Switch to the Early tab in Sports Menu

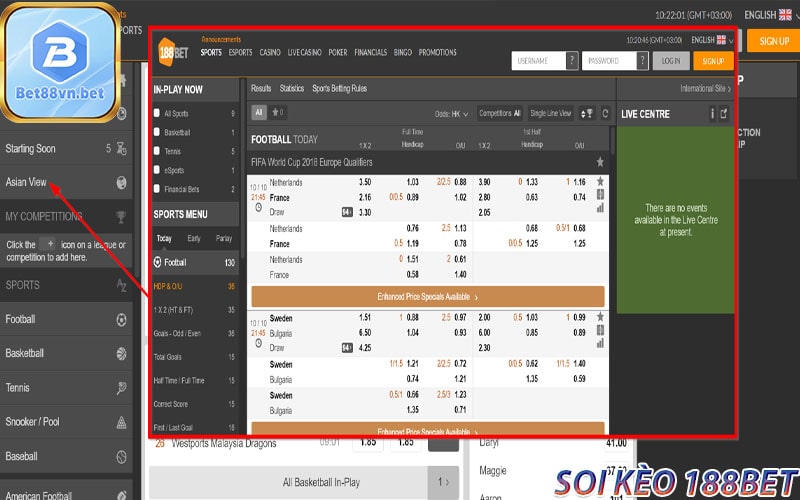pos(194,238)
